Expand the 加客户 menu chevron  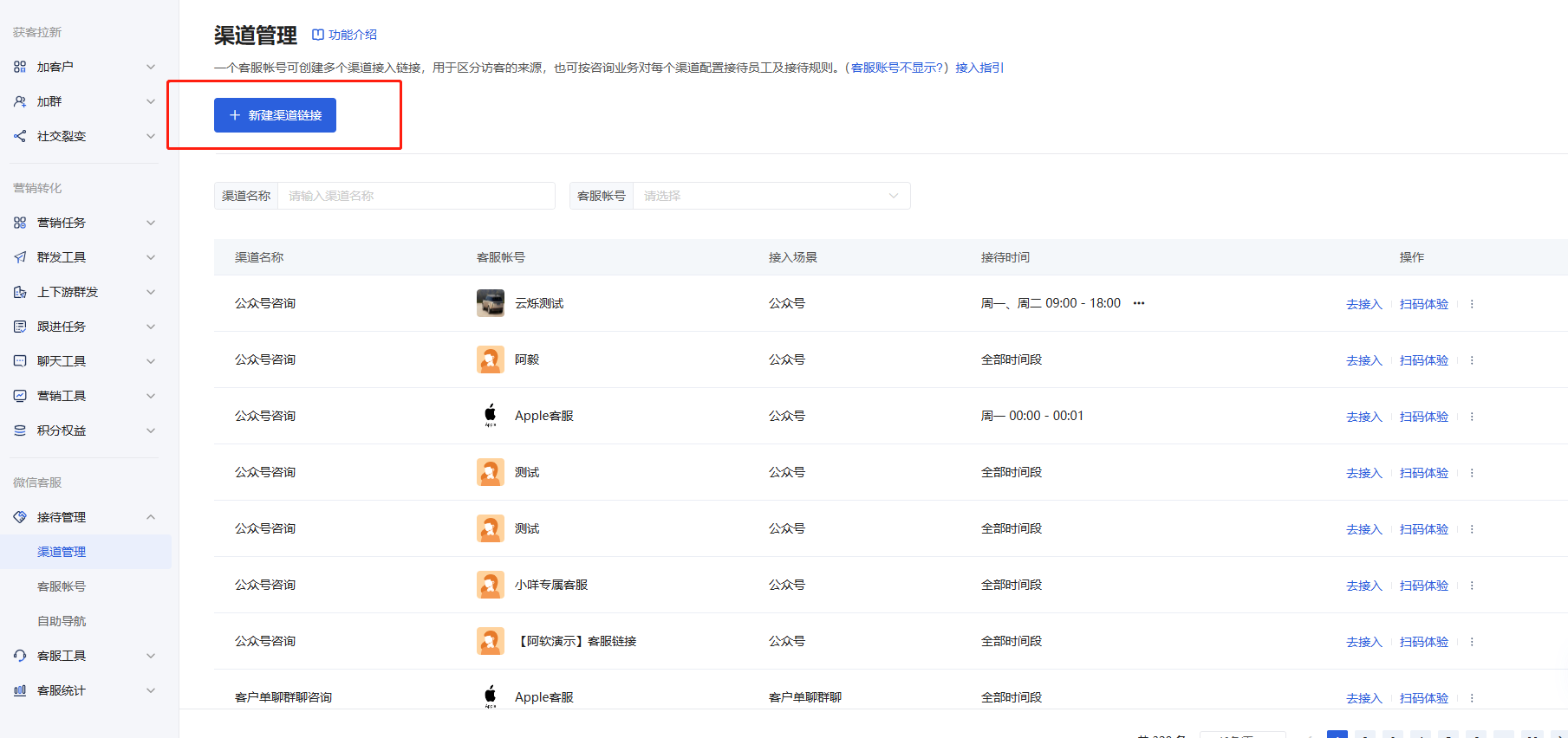click(x=151, y=67)
